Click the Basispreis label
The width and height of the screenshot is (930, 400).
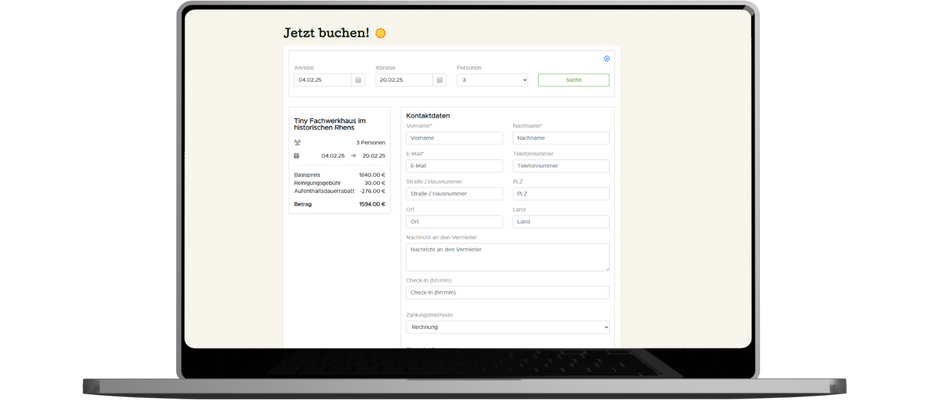click(x=305, y=175)
